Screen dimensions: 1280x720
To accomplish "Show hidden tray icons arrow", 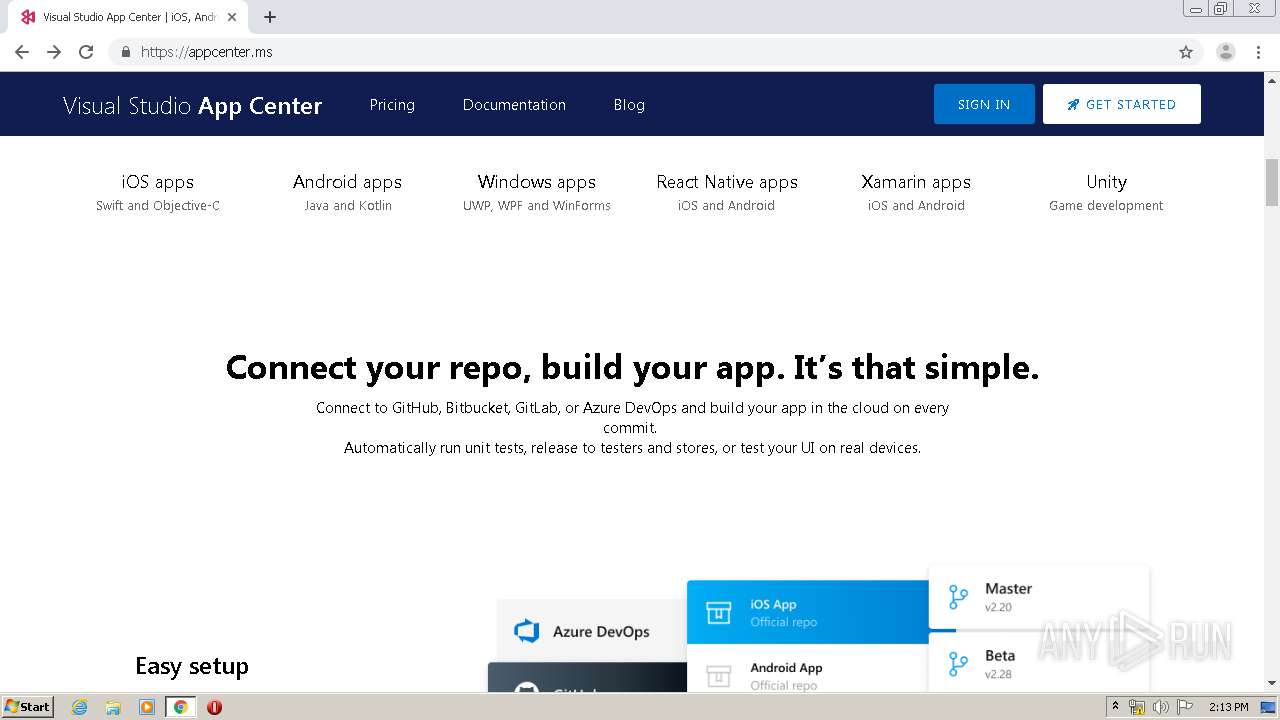I will [x=1116, y=707].
